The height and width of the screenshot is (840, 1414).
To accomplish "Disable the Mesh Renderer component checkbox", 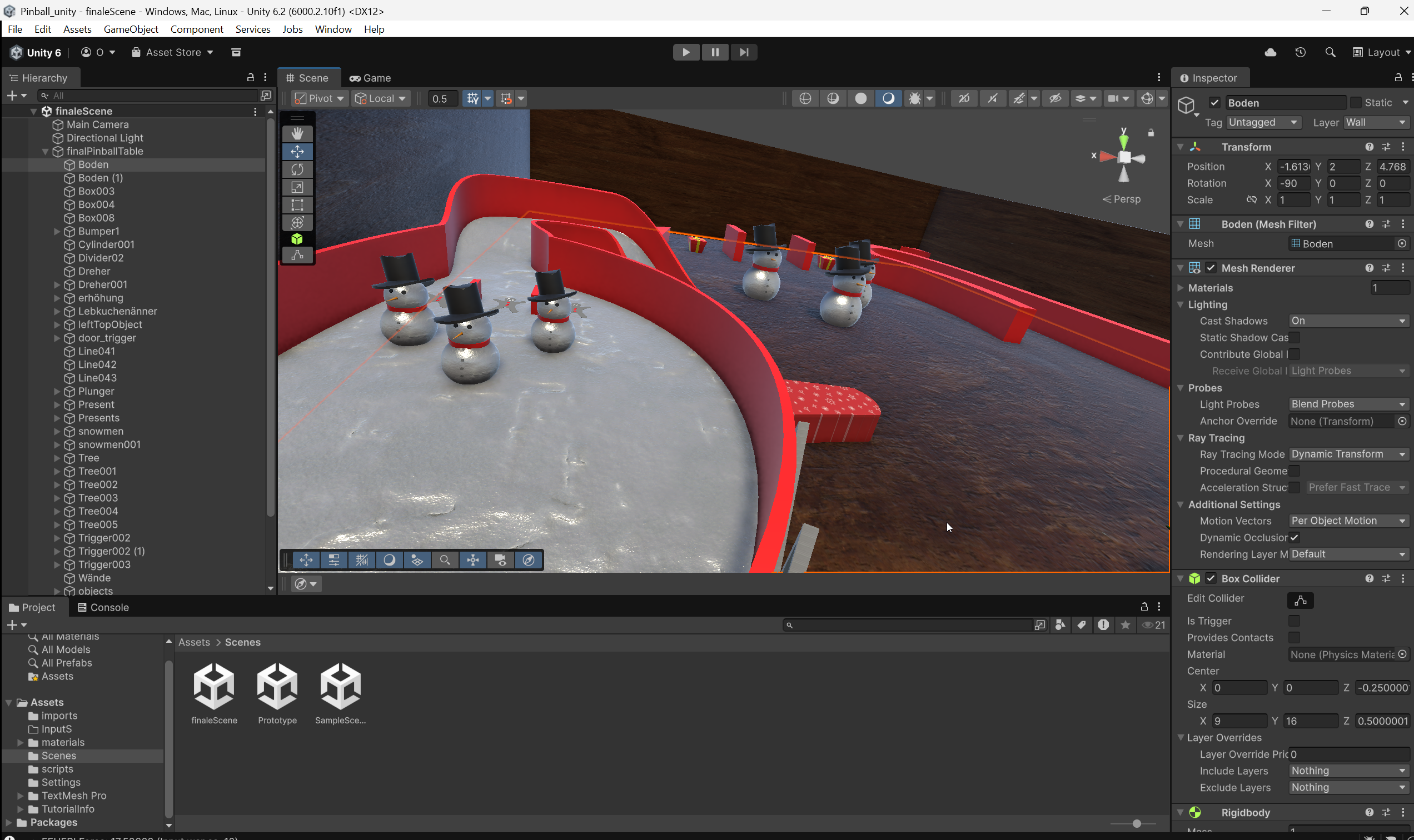I will 1211,268.
